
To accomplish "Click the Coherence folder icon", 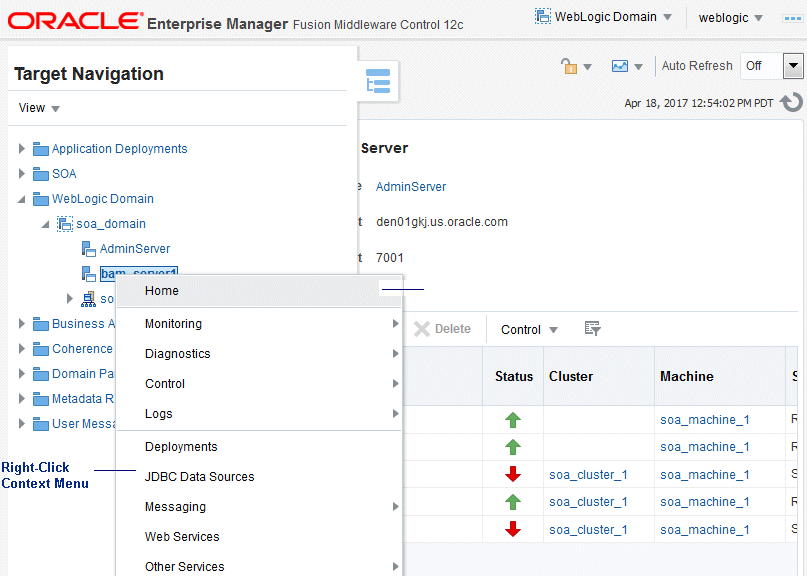I will click(41, 349).
